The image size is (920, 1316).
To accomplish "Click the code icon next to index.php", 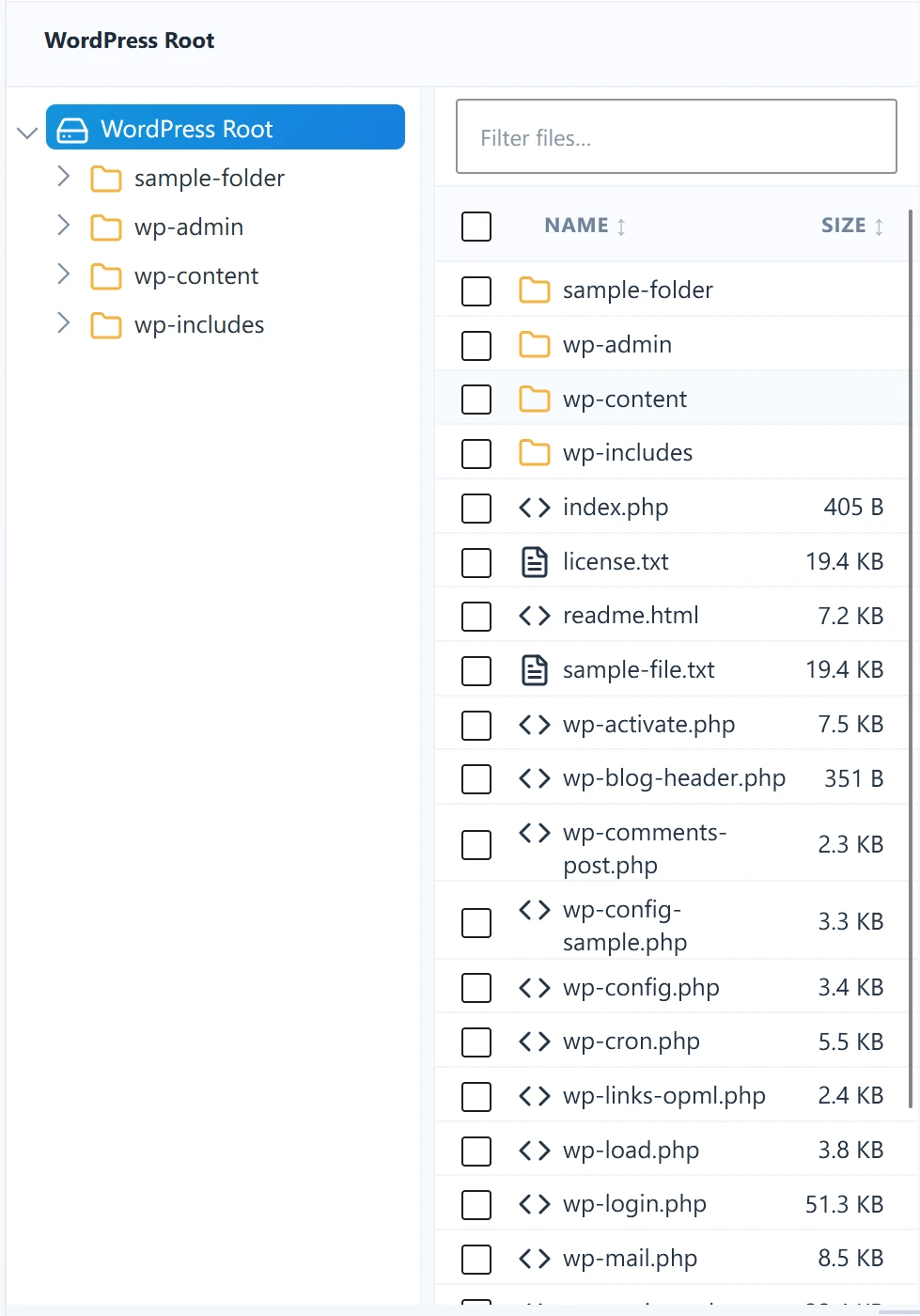I will 535,508.
